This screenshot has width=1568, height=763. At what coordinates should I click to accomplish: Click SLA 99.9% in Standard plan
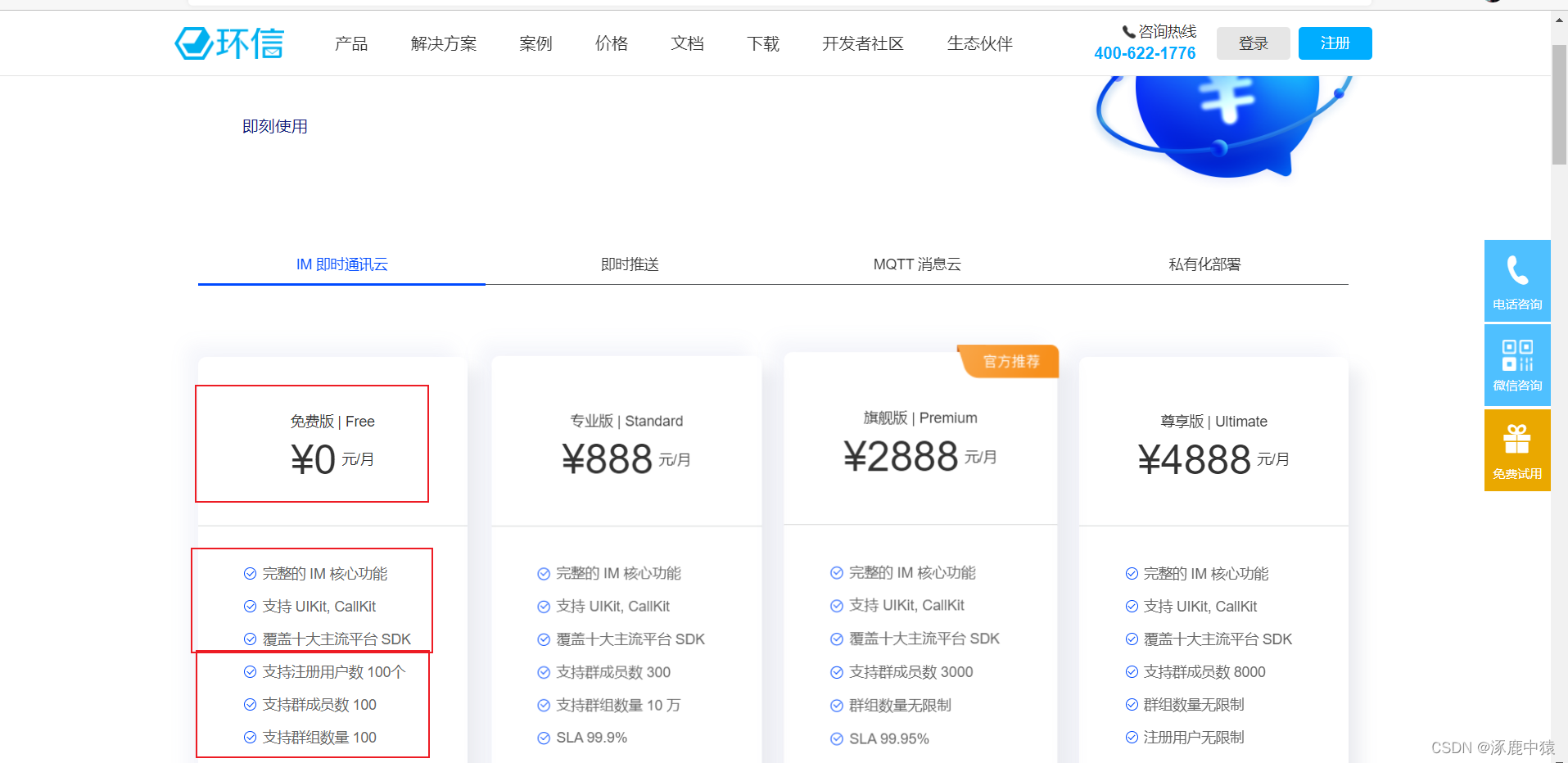tap(592, 738)
